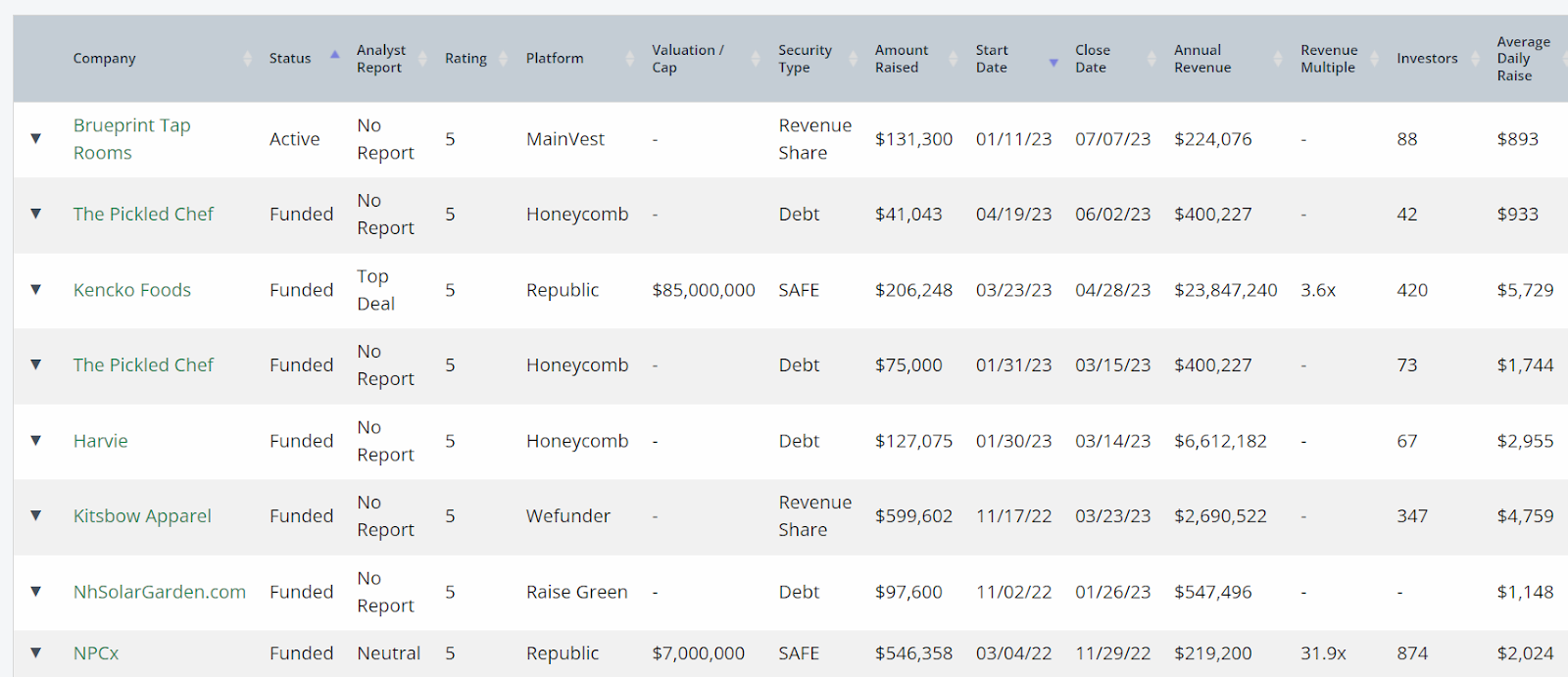This screenshot has width=1568, height=677.
Task: Expand the NhSolarGarden.com row
Action: (x=36, y=591)
